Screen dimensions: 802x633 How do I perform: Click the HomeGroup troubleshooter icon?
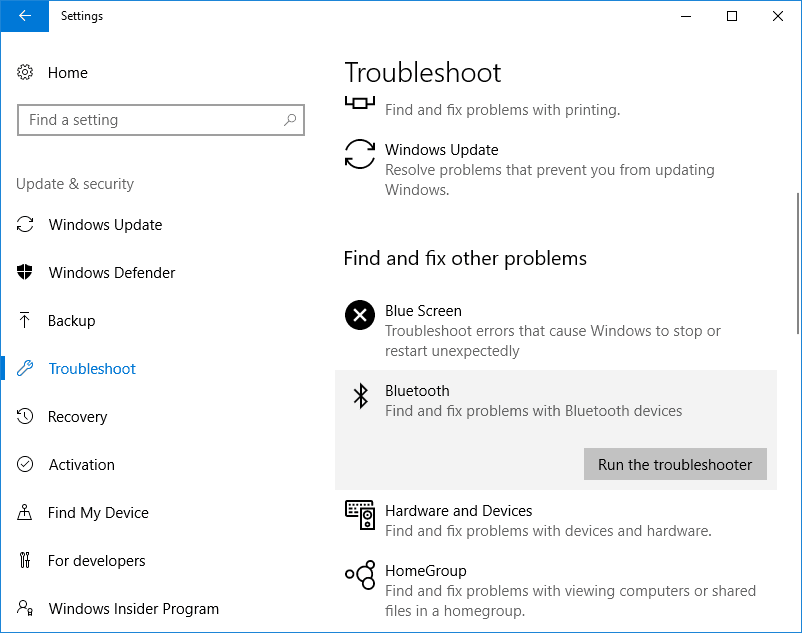(359, 575)
